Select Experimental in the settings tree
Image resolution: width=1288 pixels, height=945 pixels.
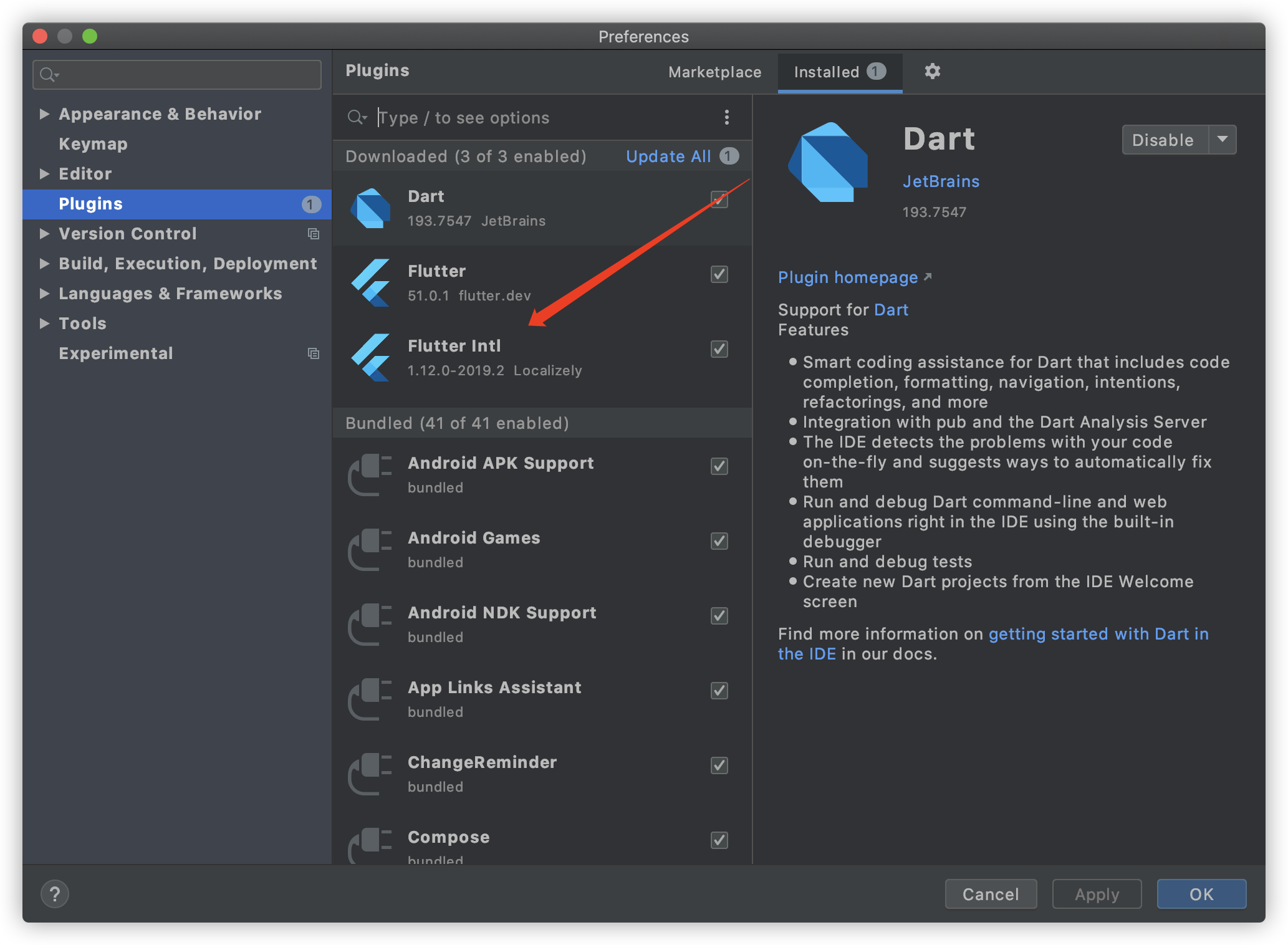pos(115,353)
